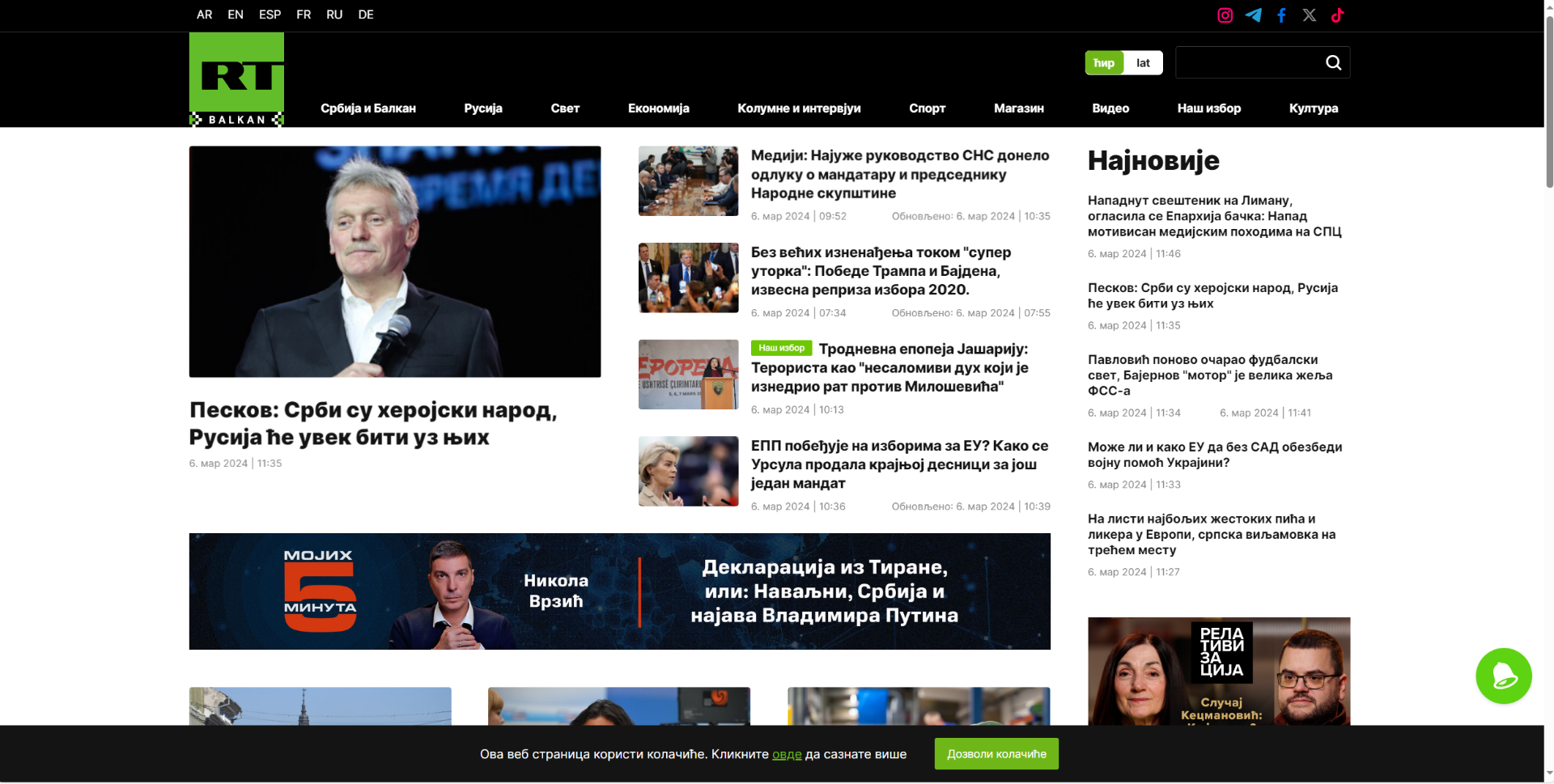Click Дозволи колачиће cookie button
Screen dimensions: 1554x784
coord(996,754)
